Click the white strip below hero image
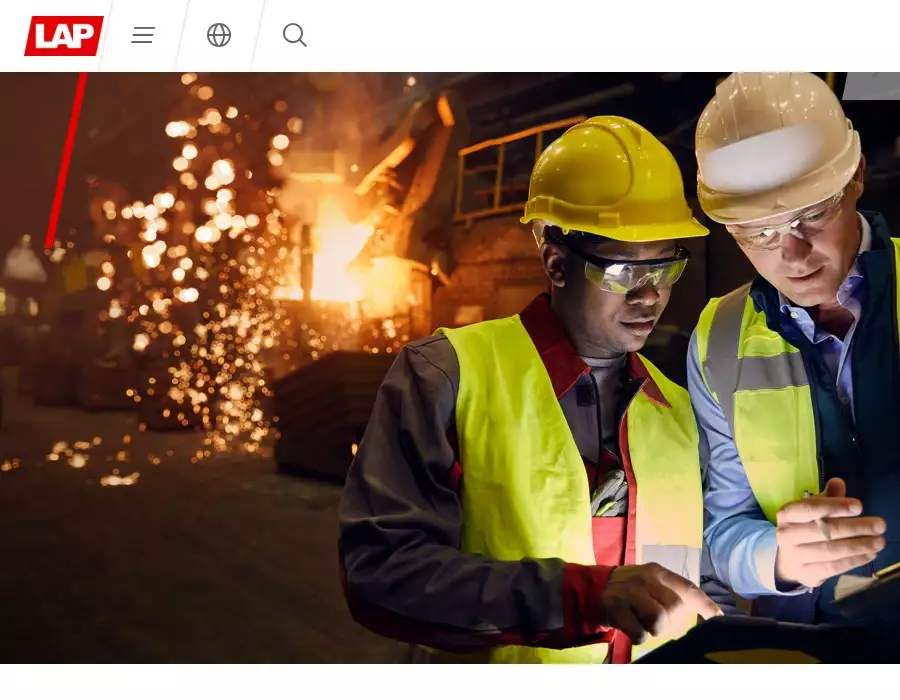Screen dimensions: 900x700 (x=450, y=682)
